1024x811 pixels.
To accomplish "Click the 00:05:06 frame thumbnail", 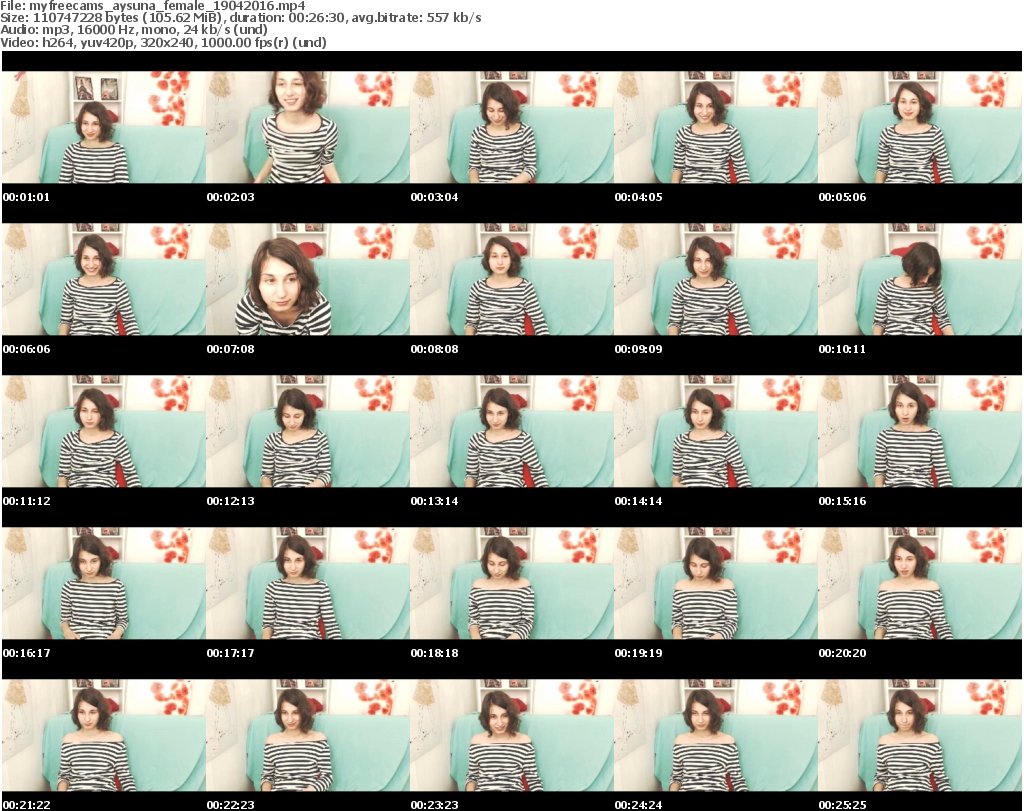I will 920,127.
